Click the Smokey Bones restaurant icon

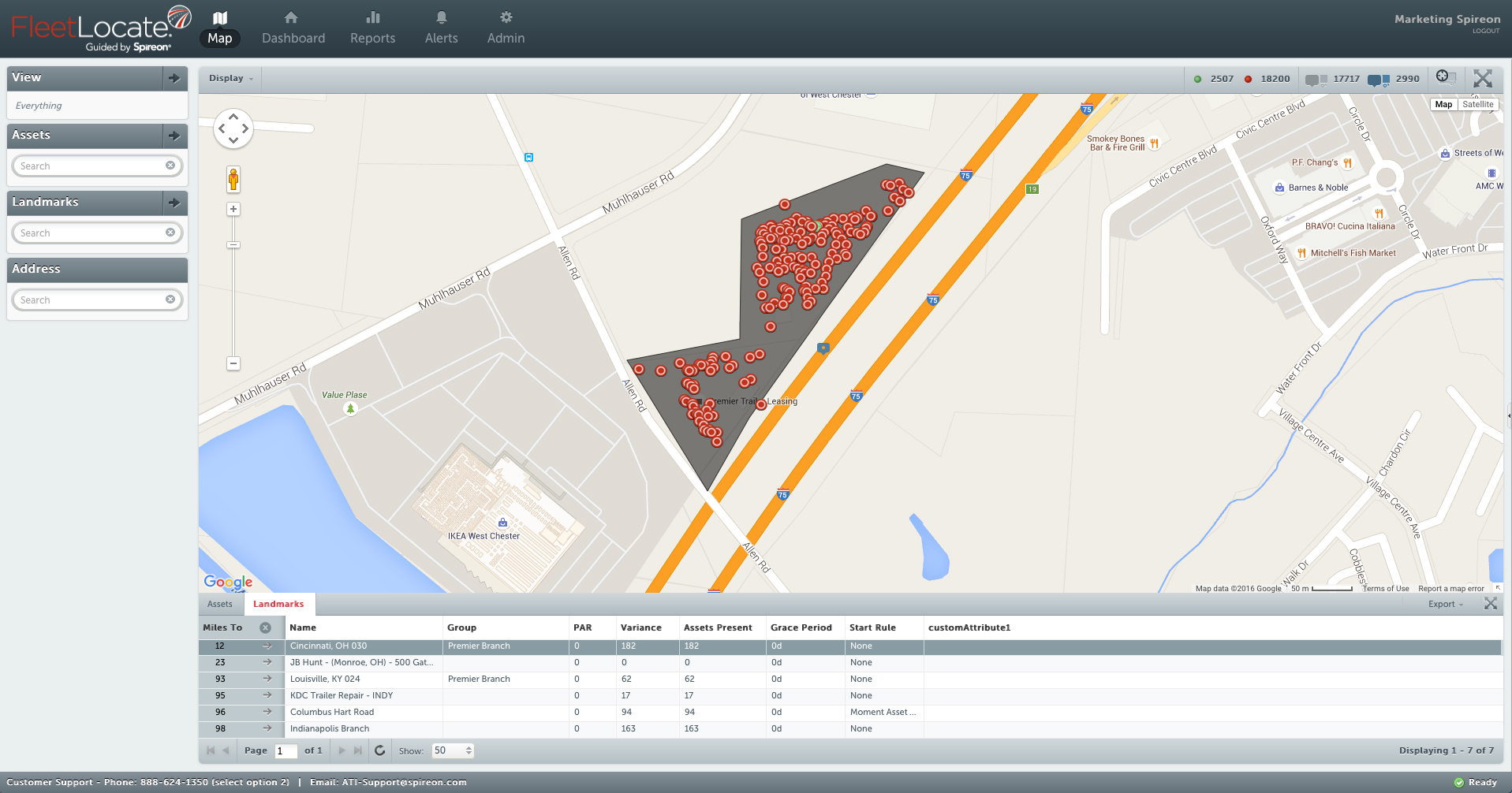(1155, 143)
